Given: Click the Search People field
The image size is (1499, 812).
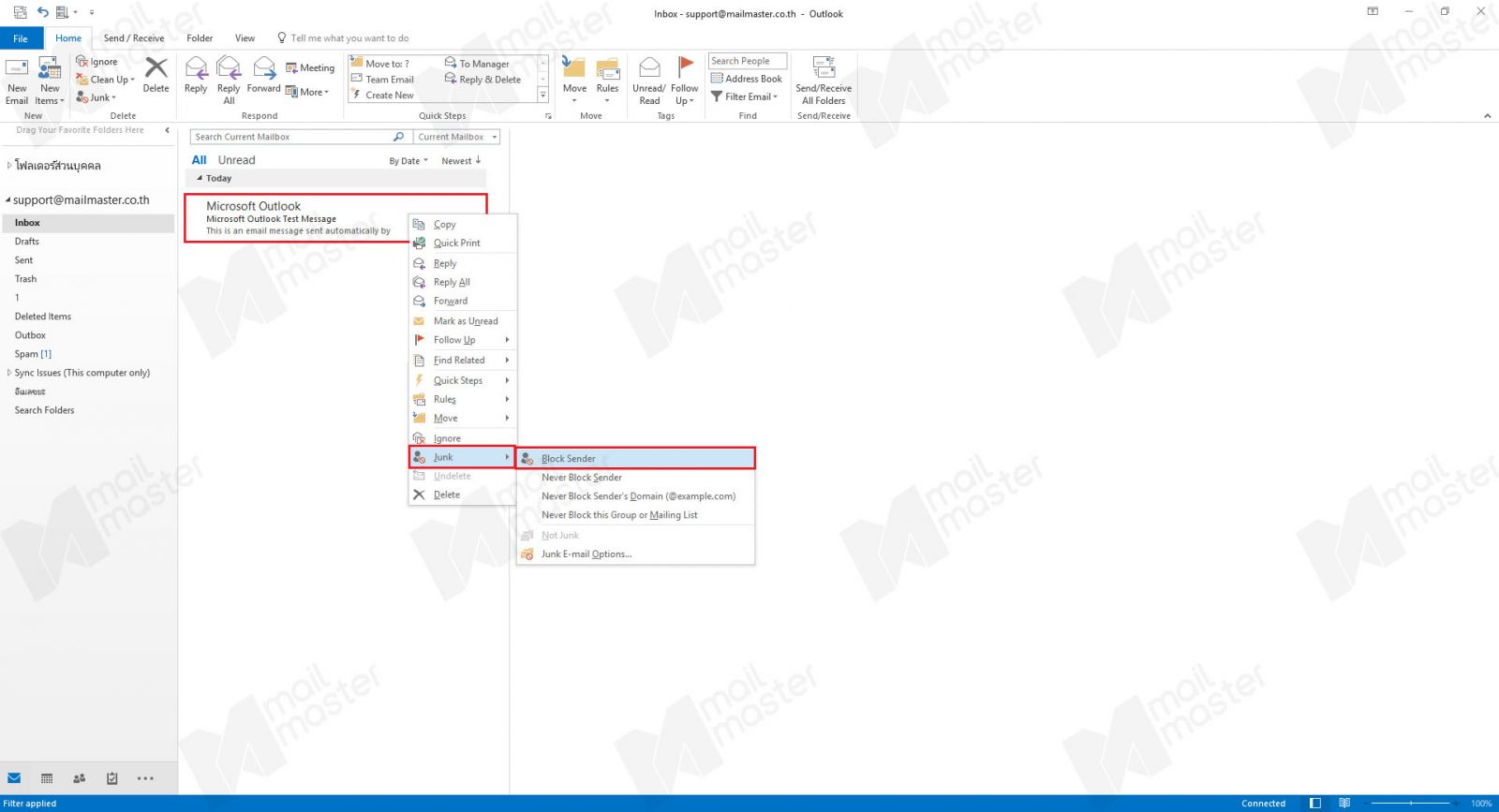Looking at the screenshot, I should pyautogui.click(x=748, y=61).
